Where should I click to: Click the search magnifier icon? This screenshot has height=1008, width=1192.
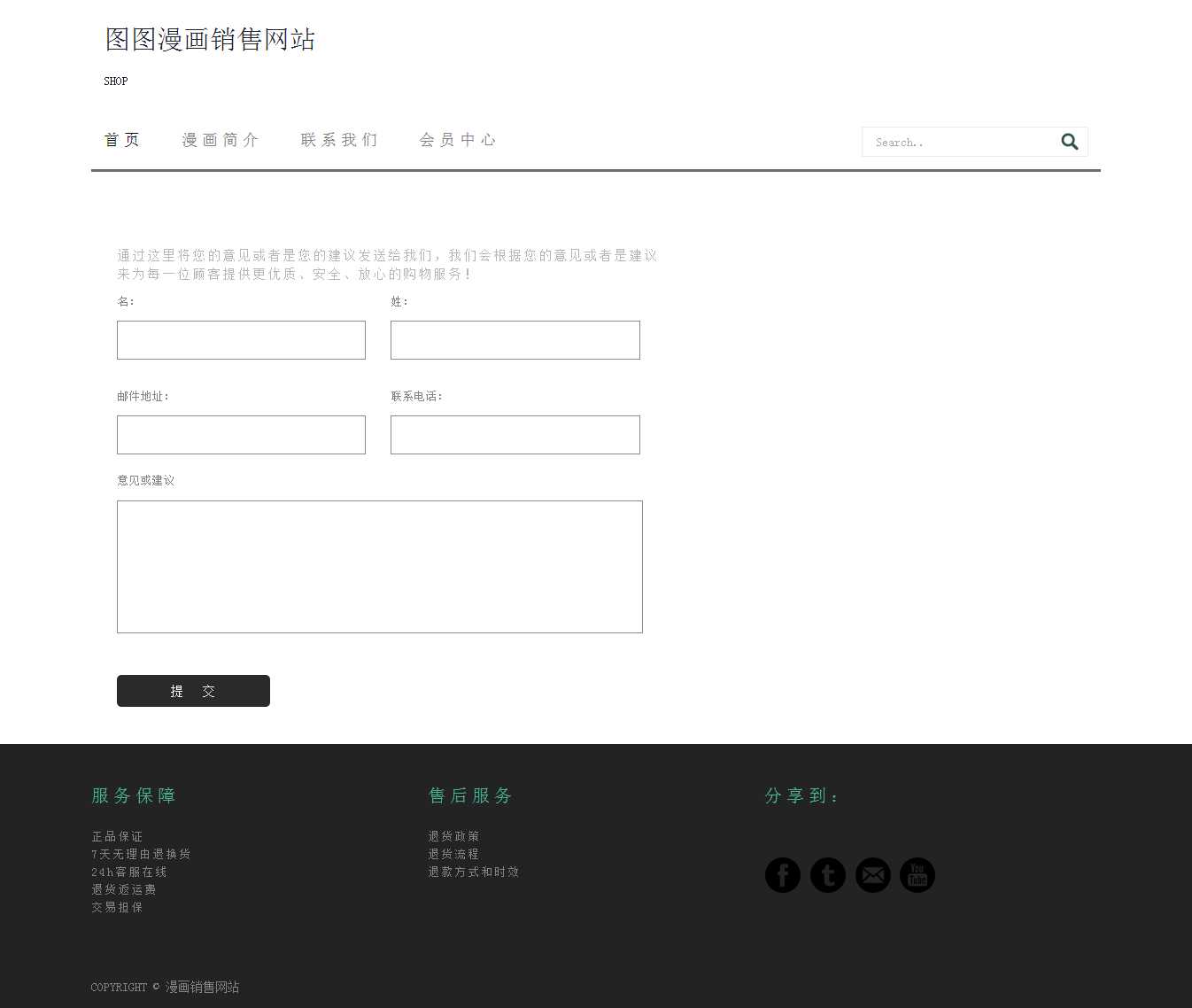point(1069,142)
